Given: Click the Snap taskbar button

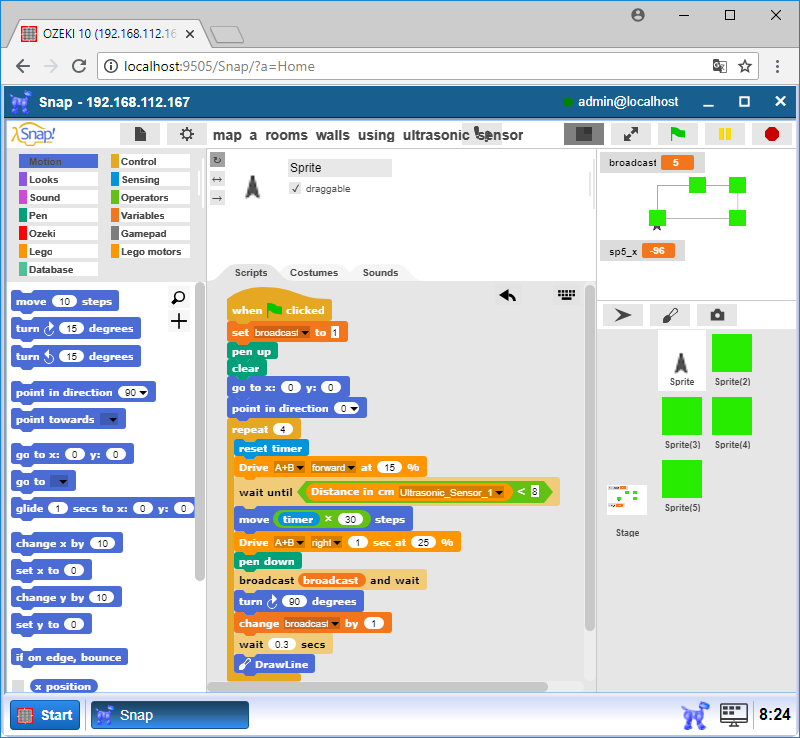Looking at the screenshot, I should click(170, 715).
